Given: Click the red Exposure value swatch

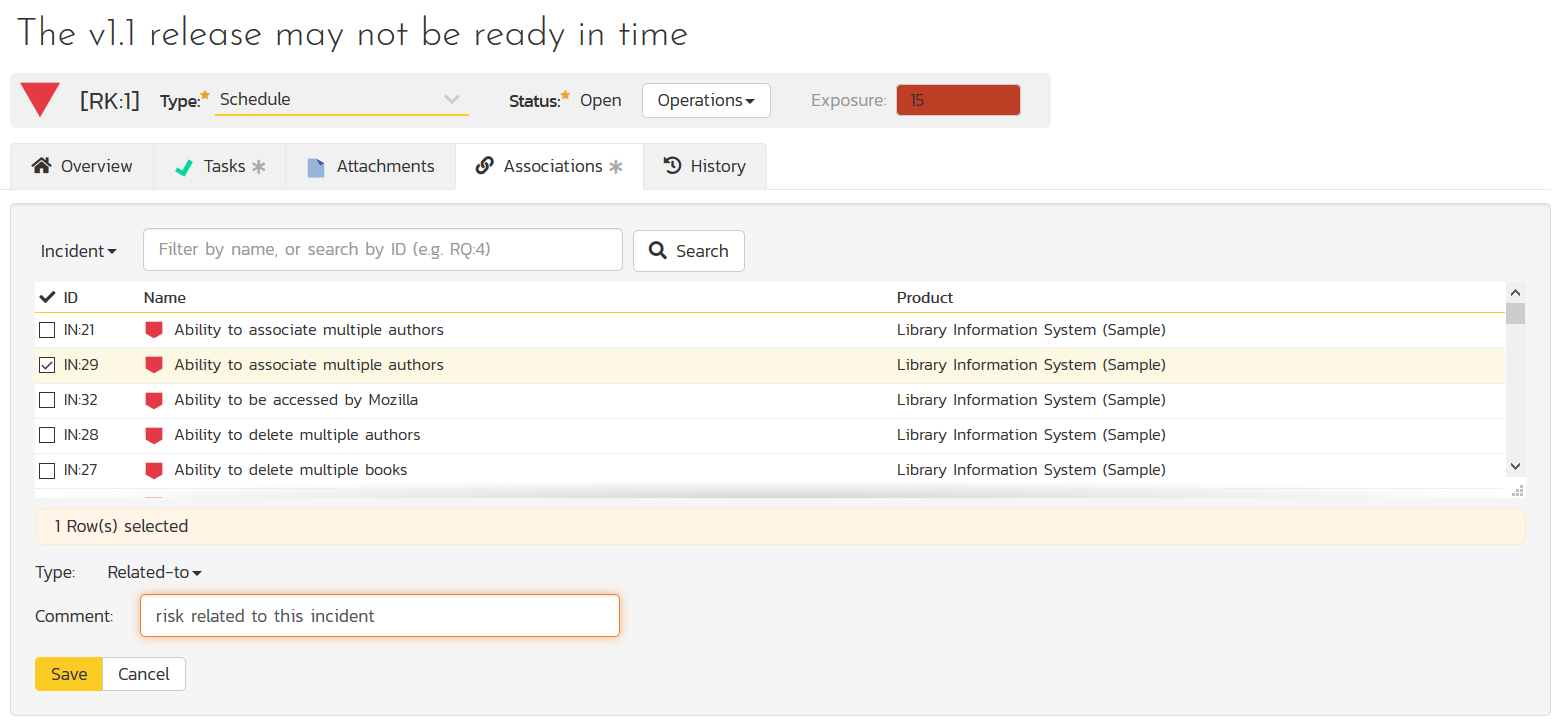Looking at the screenshot, I should coord(957,100).
